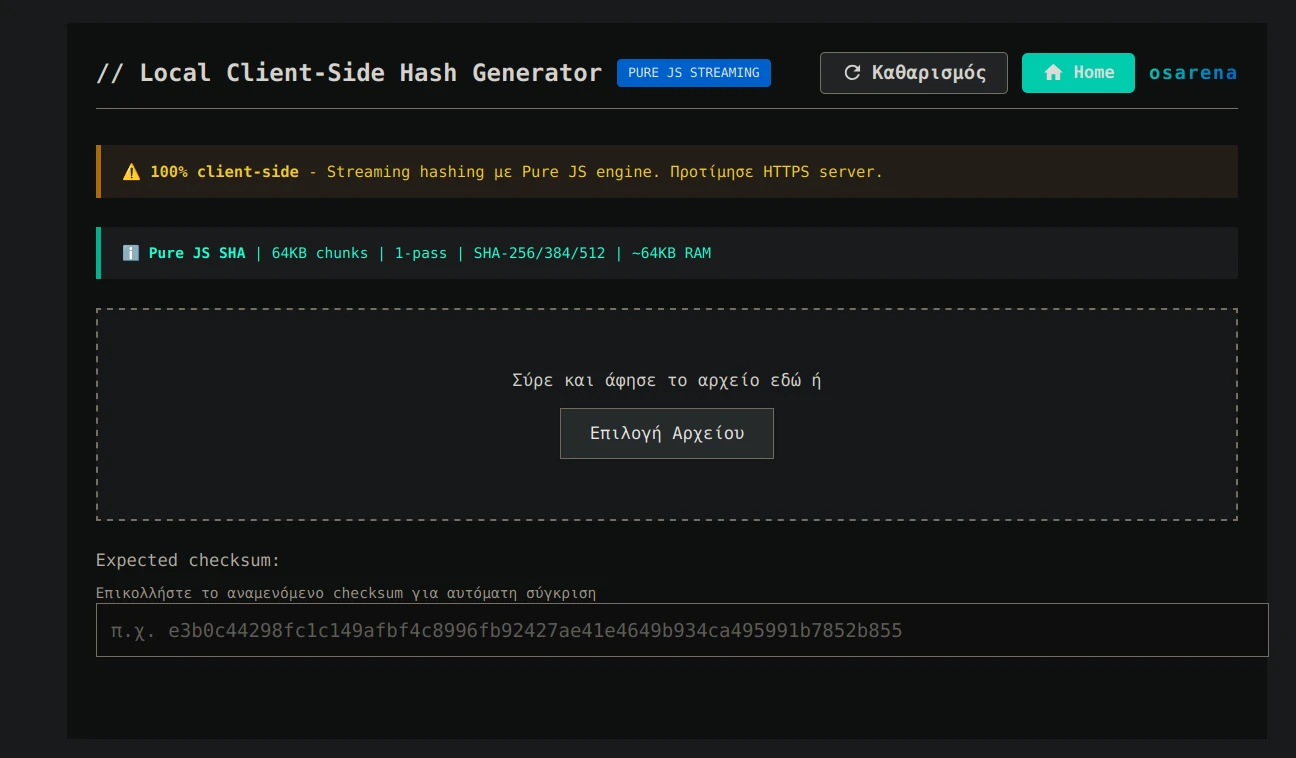1296x758 pixels.
Task: Click the yellow warning triangle icon
Action: (132, 172)
